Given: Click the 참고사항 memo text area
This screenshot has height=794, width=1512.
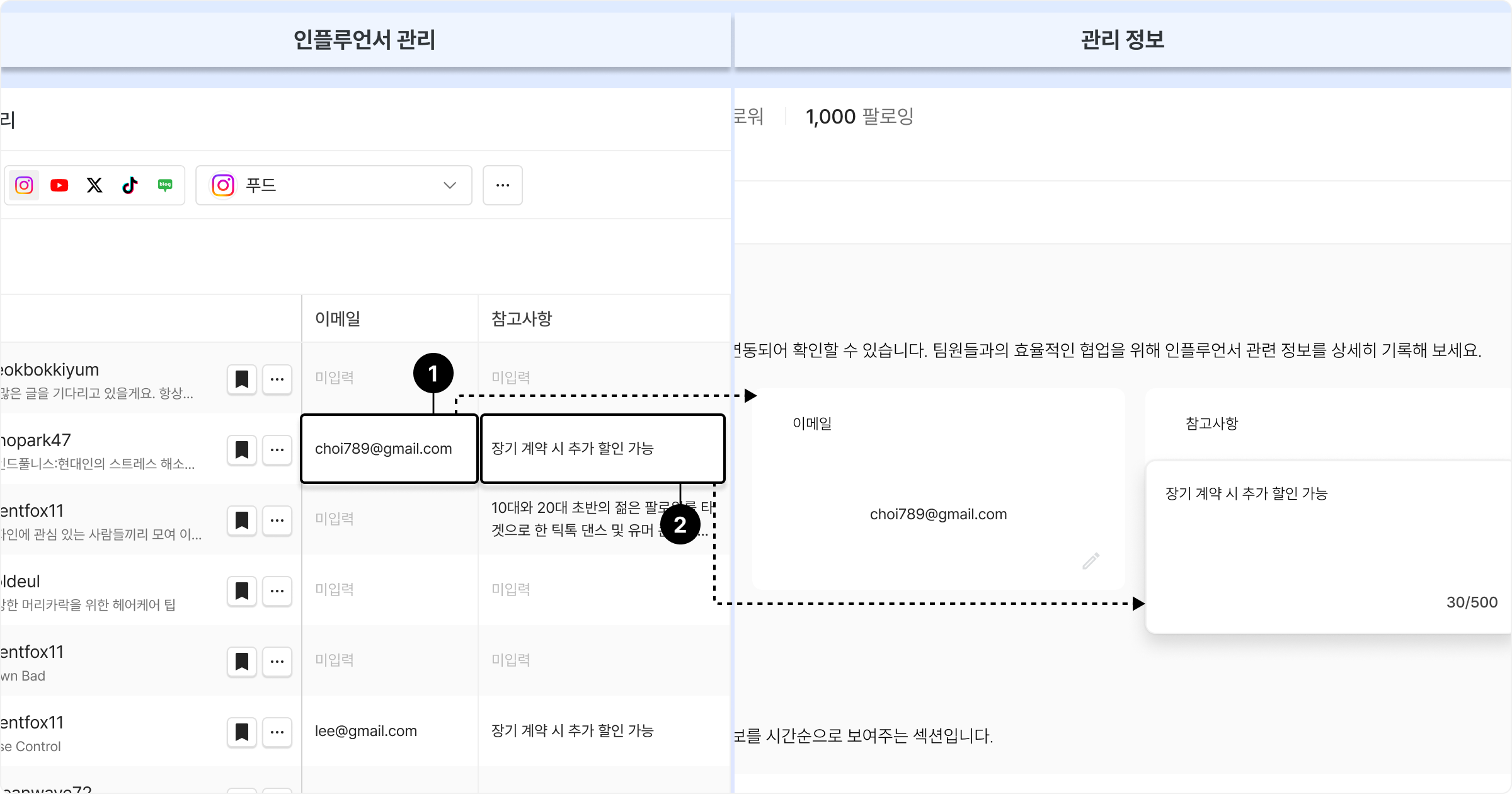Looking at the screenshot, I should click(x=1323, y=542).
